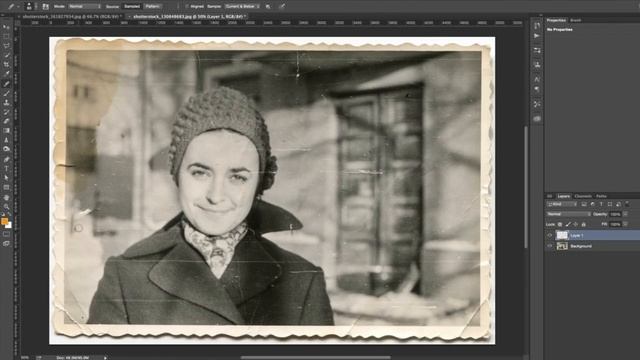Toggle lock image pixels brush icon
The width and height of the screenshot is (640, 360).
pos(568,224)
